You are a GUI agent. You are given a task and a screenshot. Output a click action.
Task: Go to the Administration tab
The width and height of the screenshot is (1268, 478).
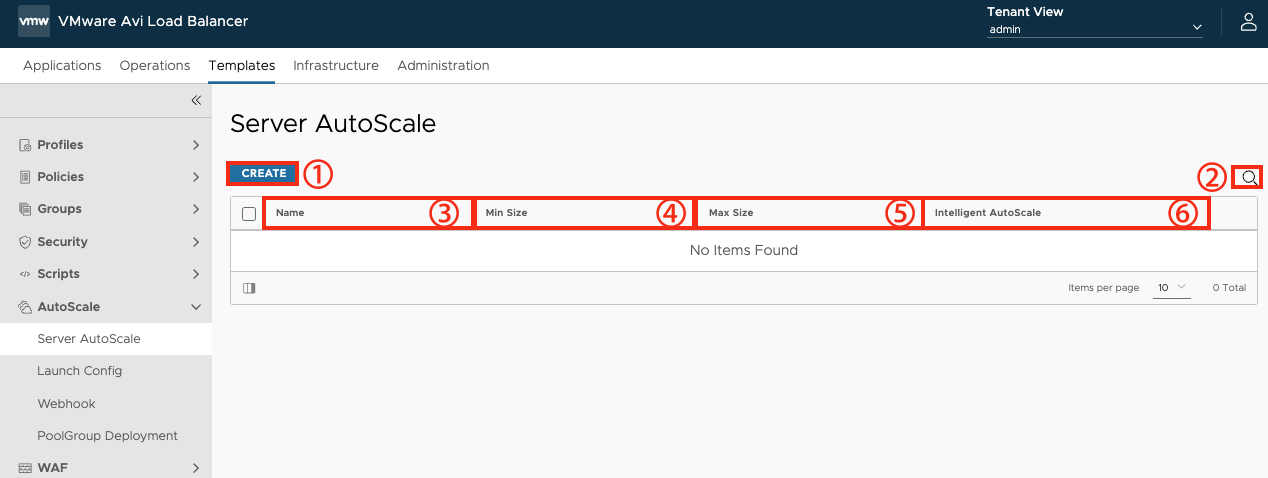coord(443,65)
